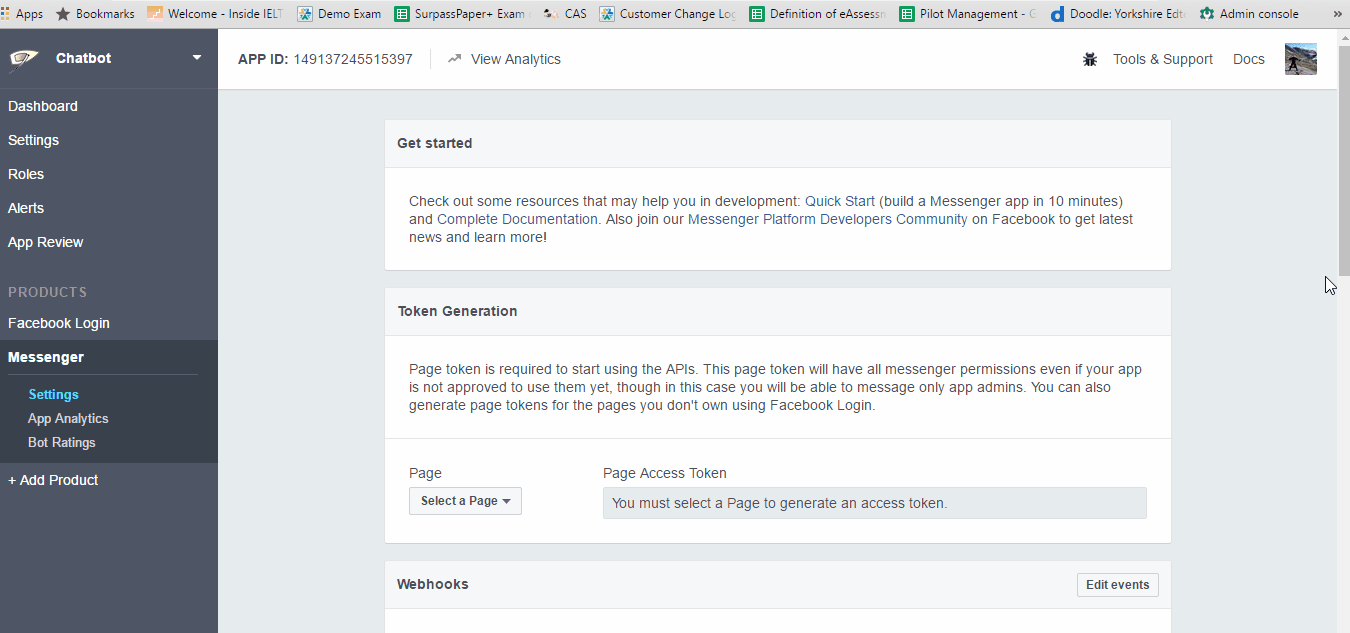Click the page vertical scrollbar

1343,160
